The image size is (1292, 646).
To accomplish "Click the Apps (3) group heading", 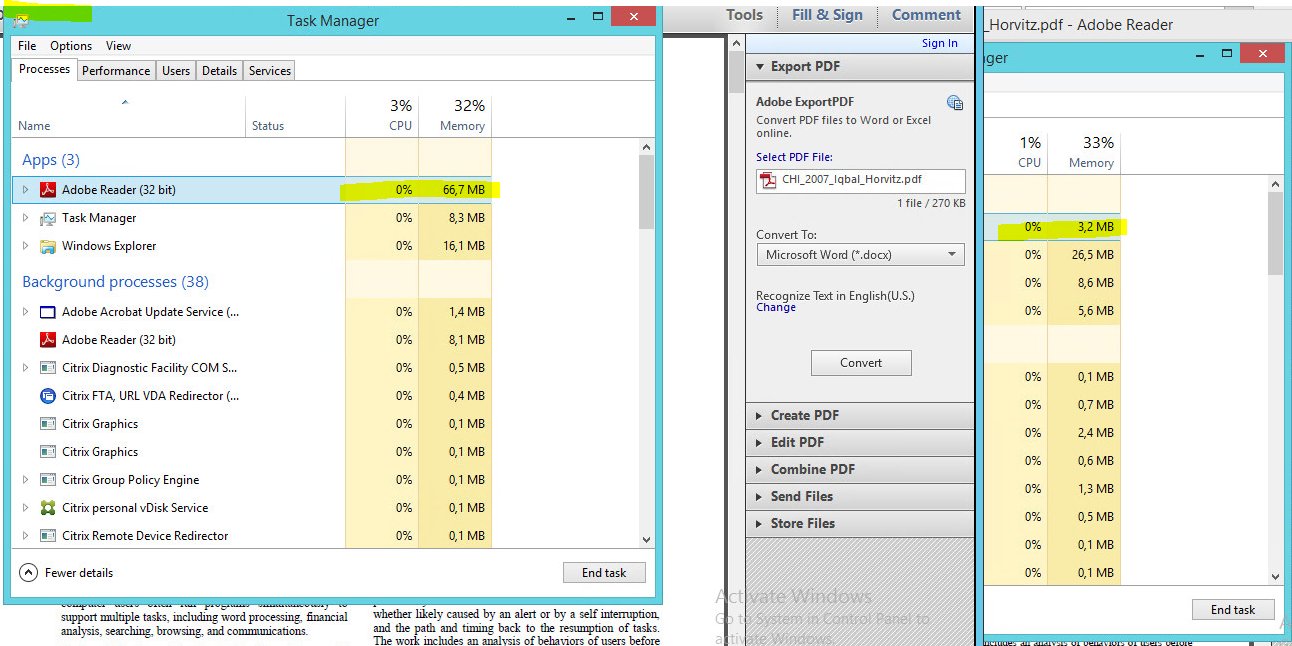I will 51,160.
